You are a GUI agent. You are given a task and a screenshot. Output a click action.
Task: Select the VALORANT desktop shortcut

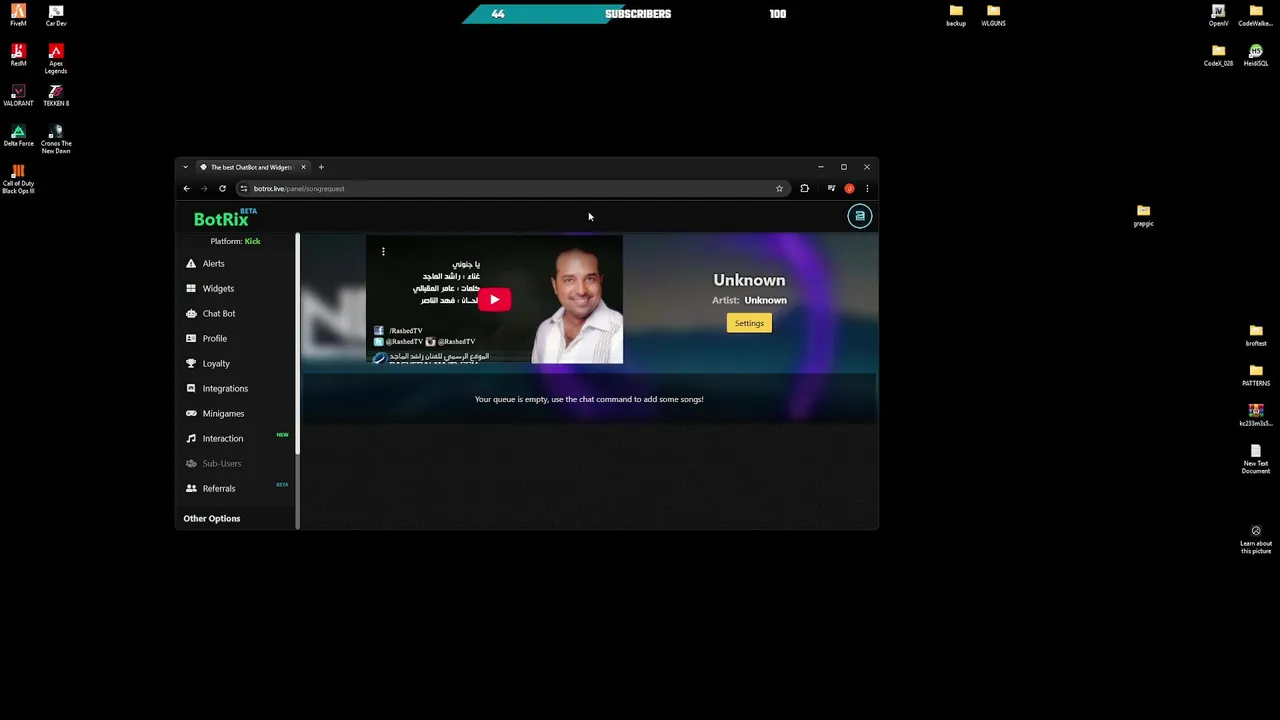[x=18, y=96]
